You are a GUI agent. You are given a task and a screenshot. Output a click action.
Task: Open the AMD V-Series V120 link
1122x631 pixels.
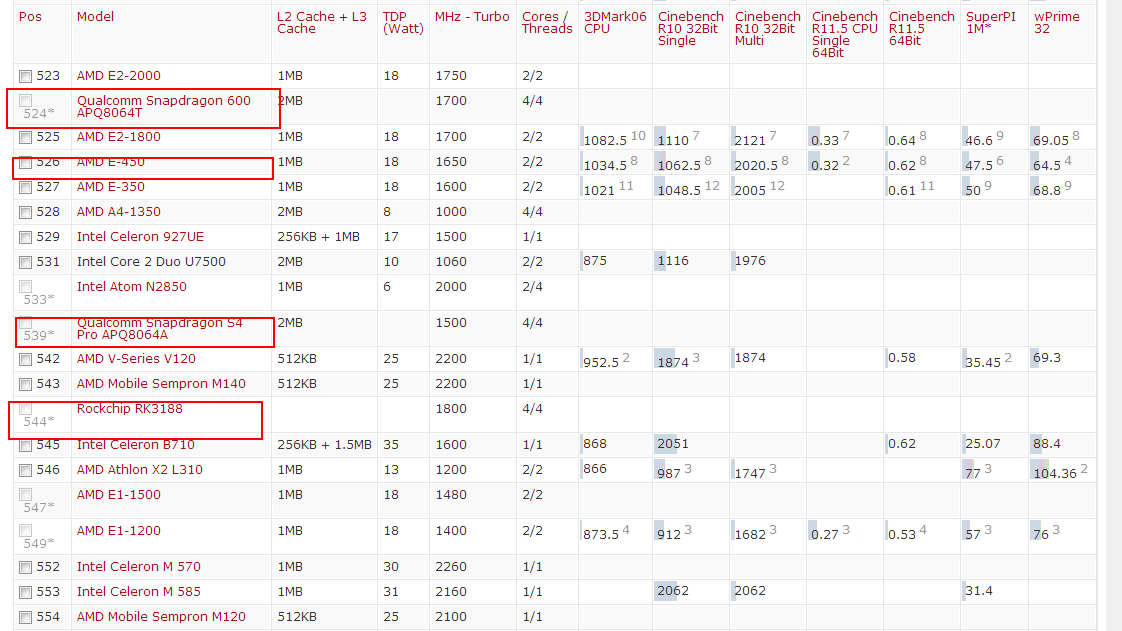click(x=136, y=359)
